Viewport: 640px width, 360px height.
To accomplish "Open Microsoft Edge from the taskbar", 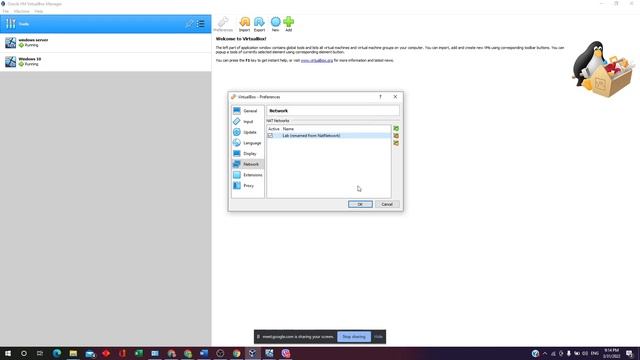I will click(x=57, y=353).
